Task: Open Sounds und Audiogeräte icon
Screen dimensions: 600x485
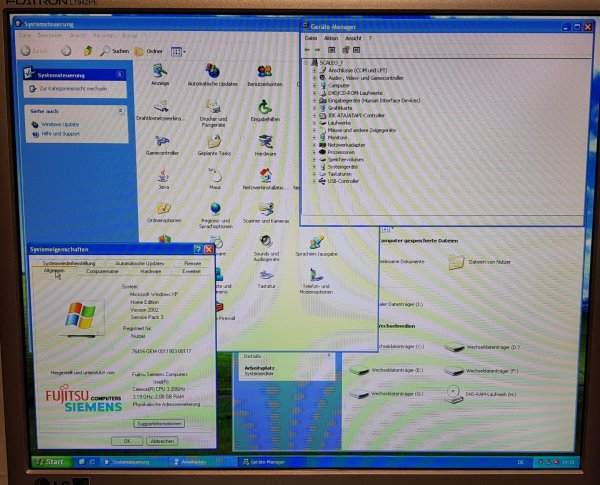Action: (266, 248)
